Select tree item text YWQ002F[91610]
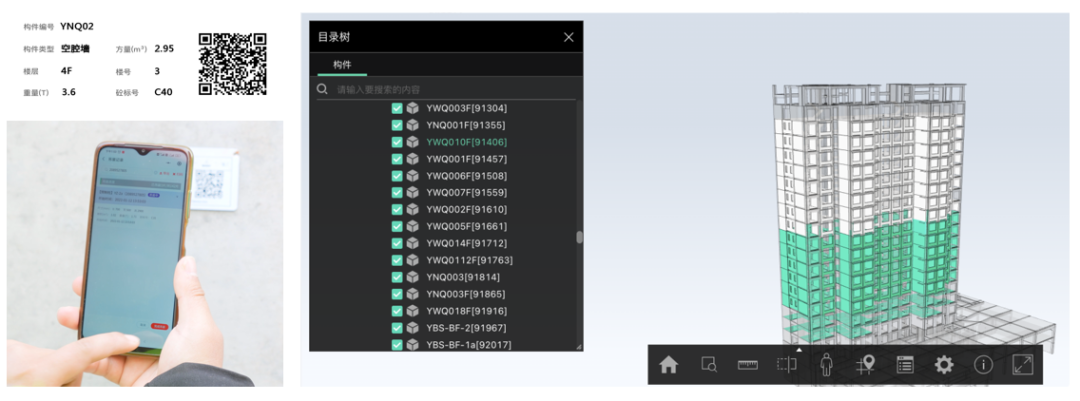The image size is (1080, 401). pyautogui.click(x=466, y=209)
